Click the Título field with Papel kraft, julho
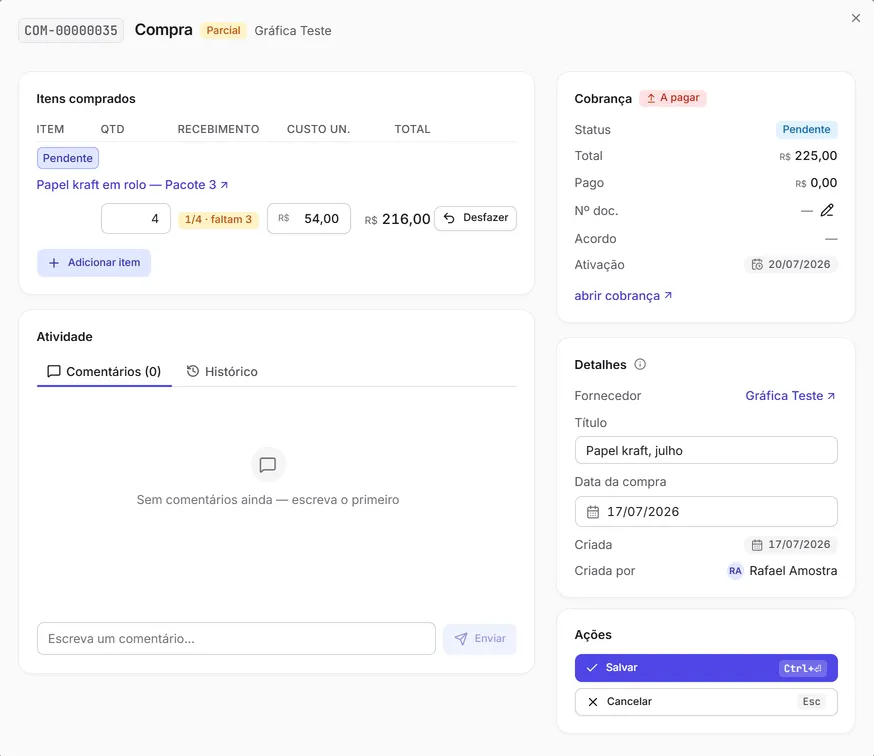This screenshot has width=874, height=756. [706, 450]
